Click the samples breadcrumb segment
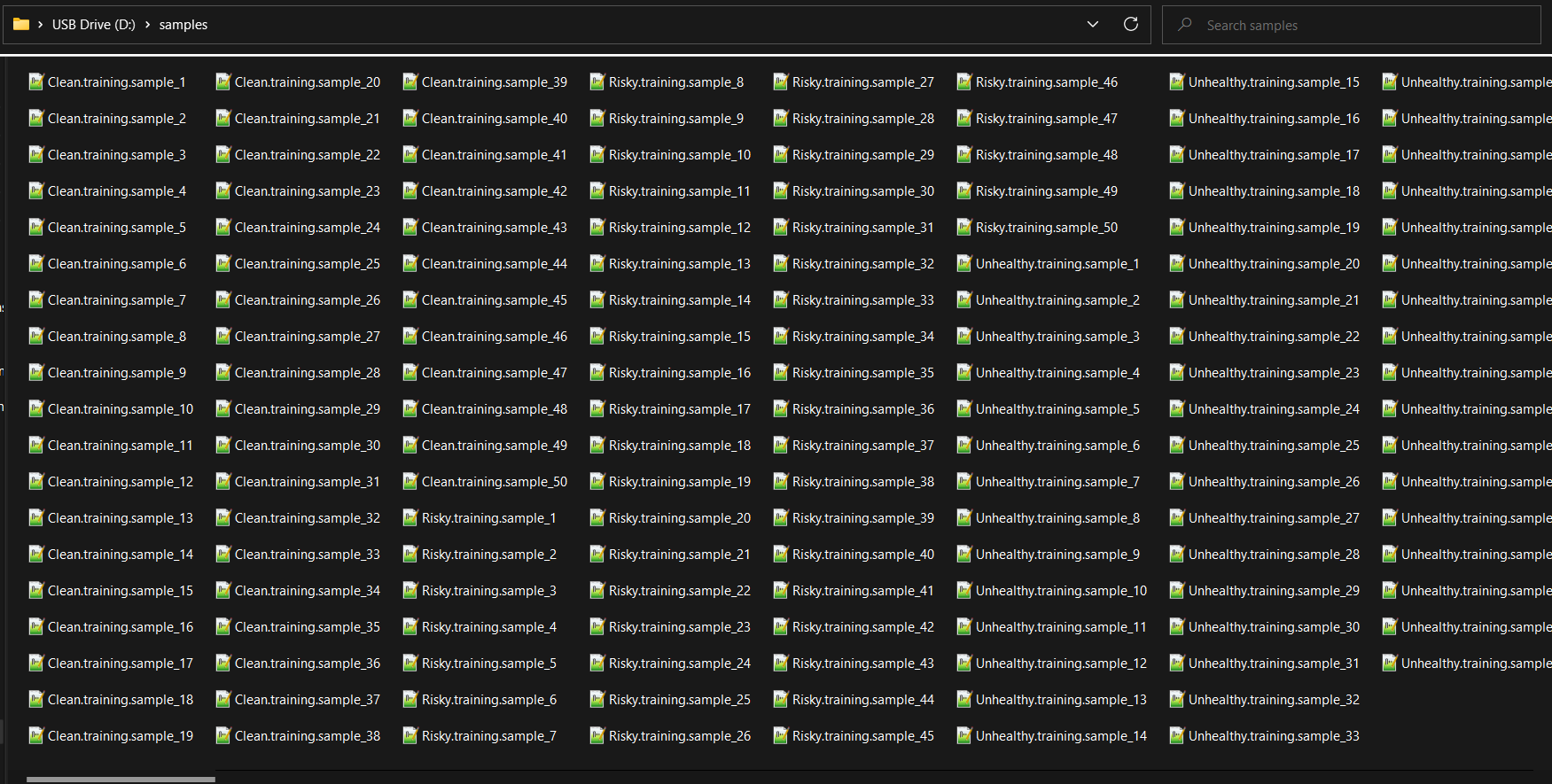 (x=183, y=25)
